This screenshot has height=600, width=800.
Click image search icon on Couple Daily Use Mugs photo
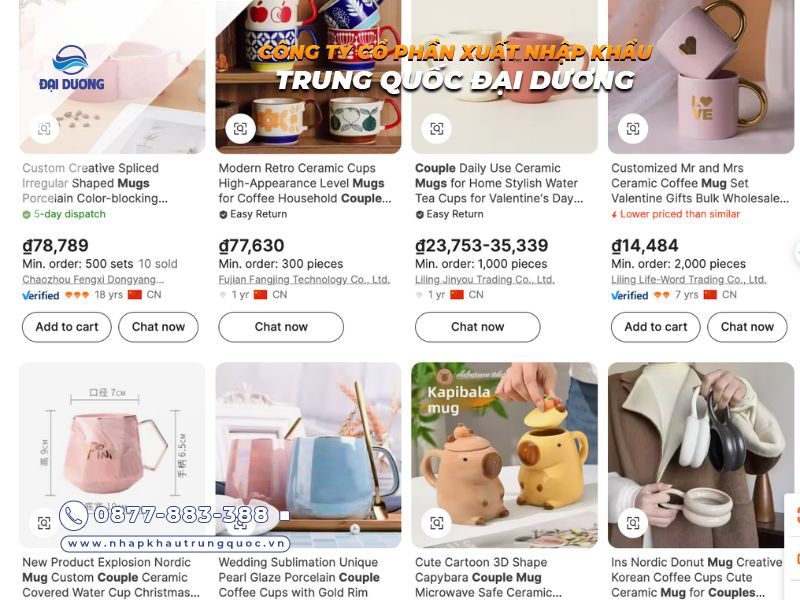(437, 129)
